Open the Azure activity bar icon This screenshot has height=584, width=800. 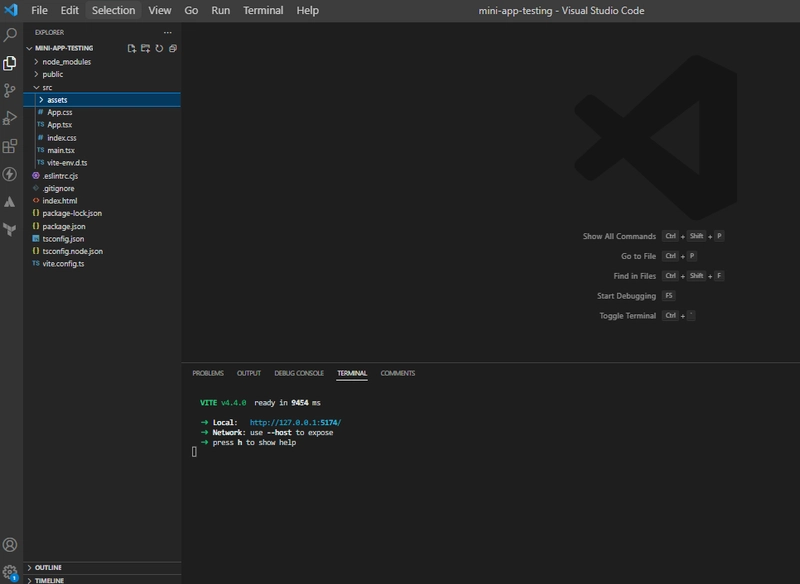(x=10, y=202)
